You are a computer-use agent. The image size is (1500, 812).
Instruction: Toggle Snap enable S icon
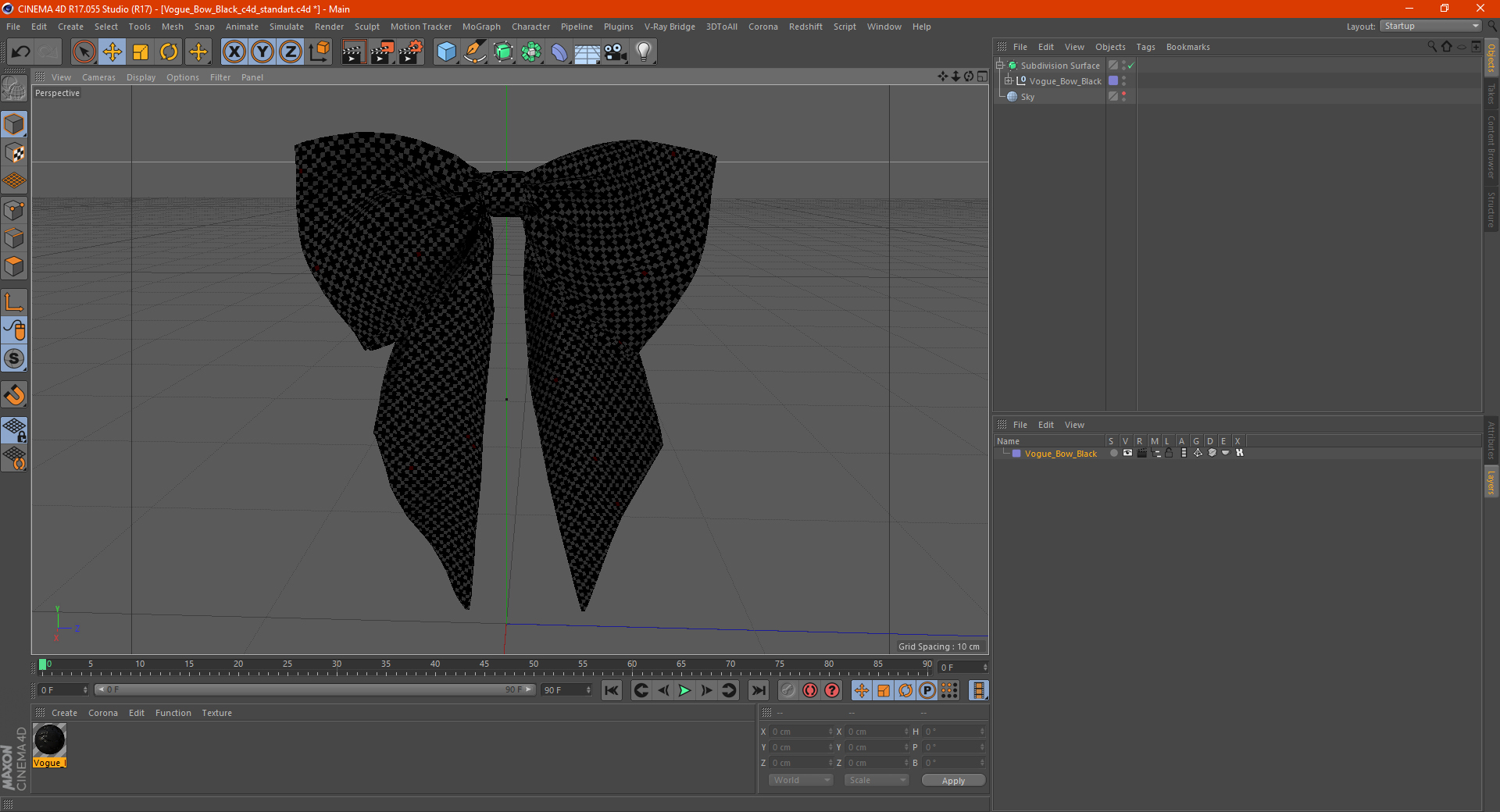pos(14,358)
